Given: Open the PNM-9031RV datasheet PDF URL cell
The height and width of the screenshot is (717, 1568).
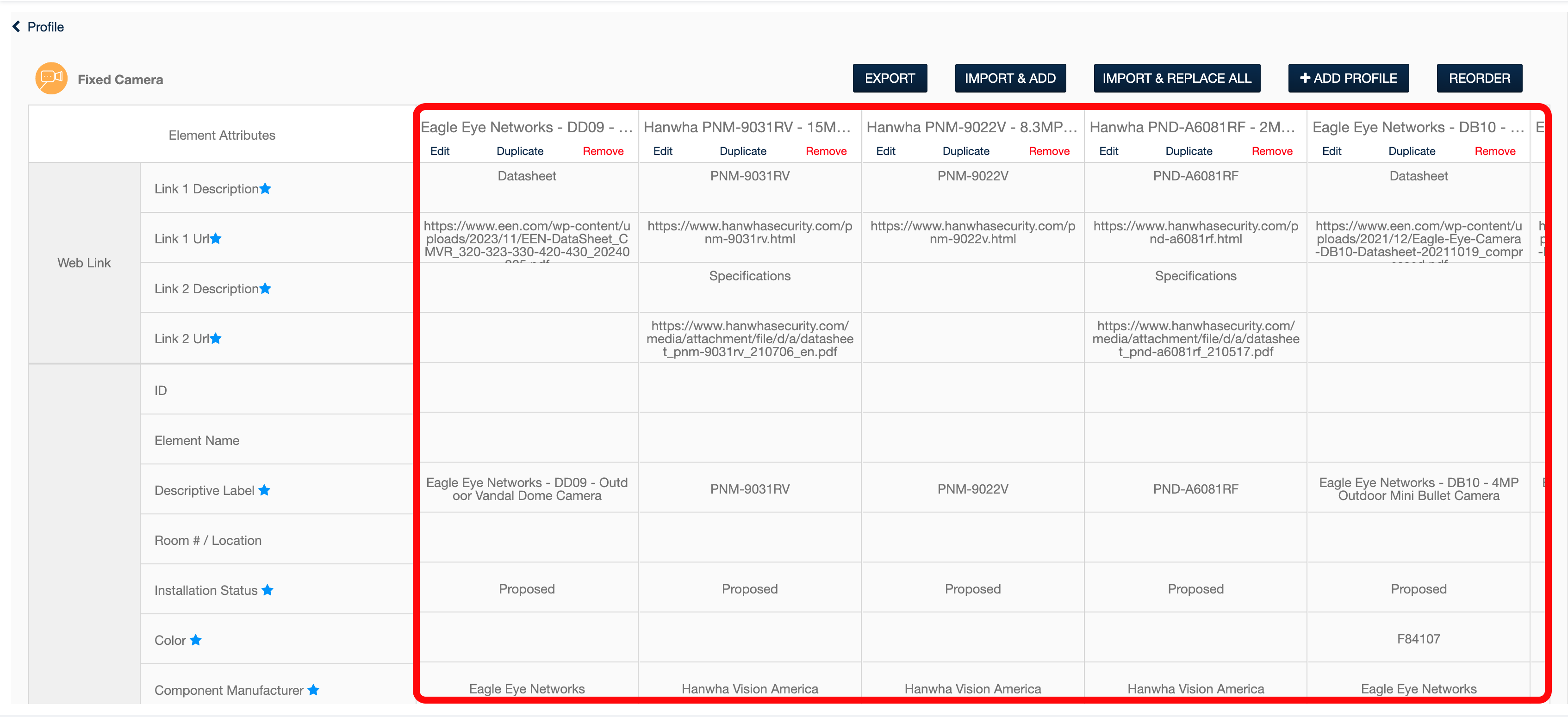Looking at the screenshot, I should (x=749, y=339).
